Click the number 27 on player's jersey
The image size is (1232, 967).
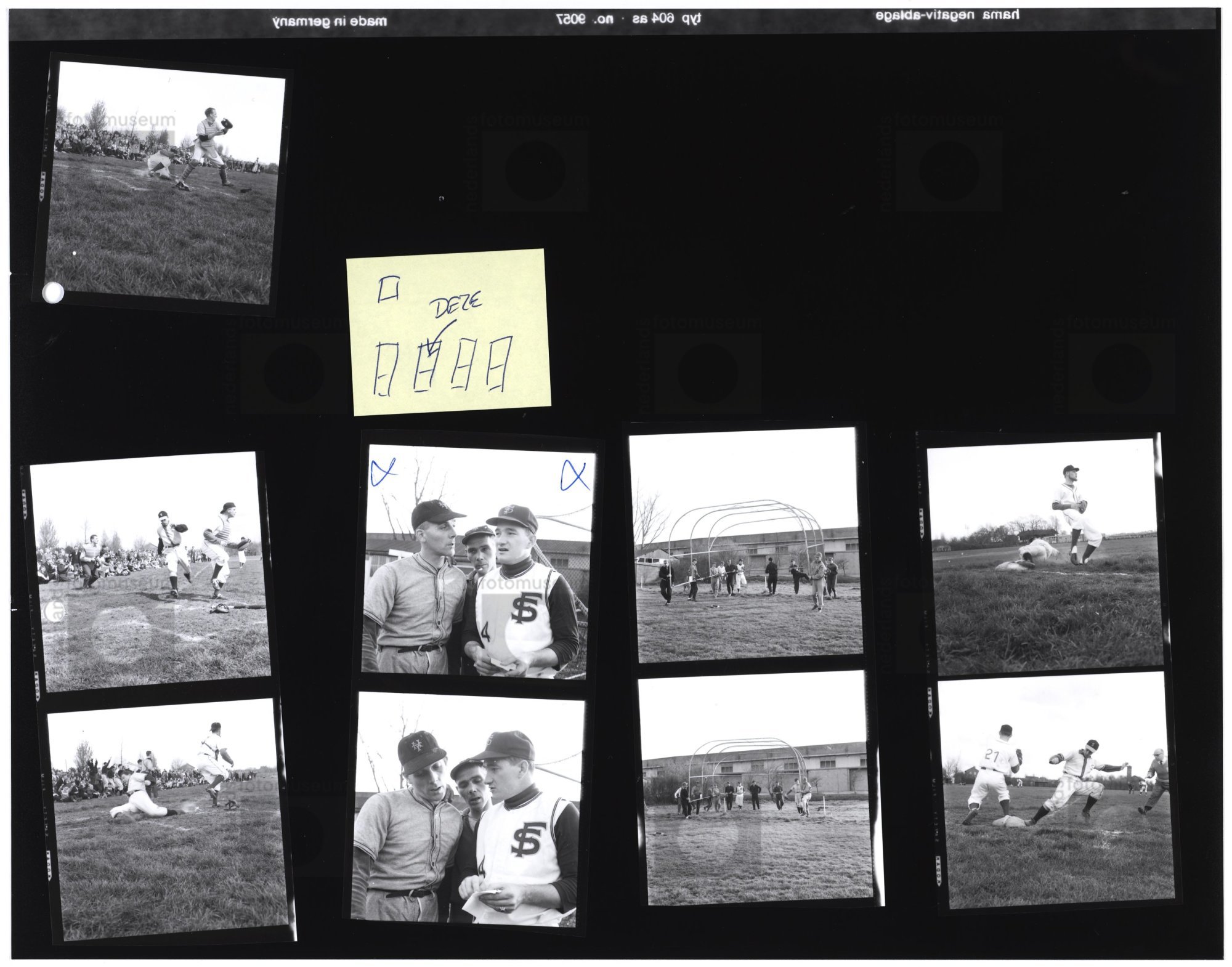pyautogui.click(x=992, y=755)
